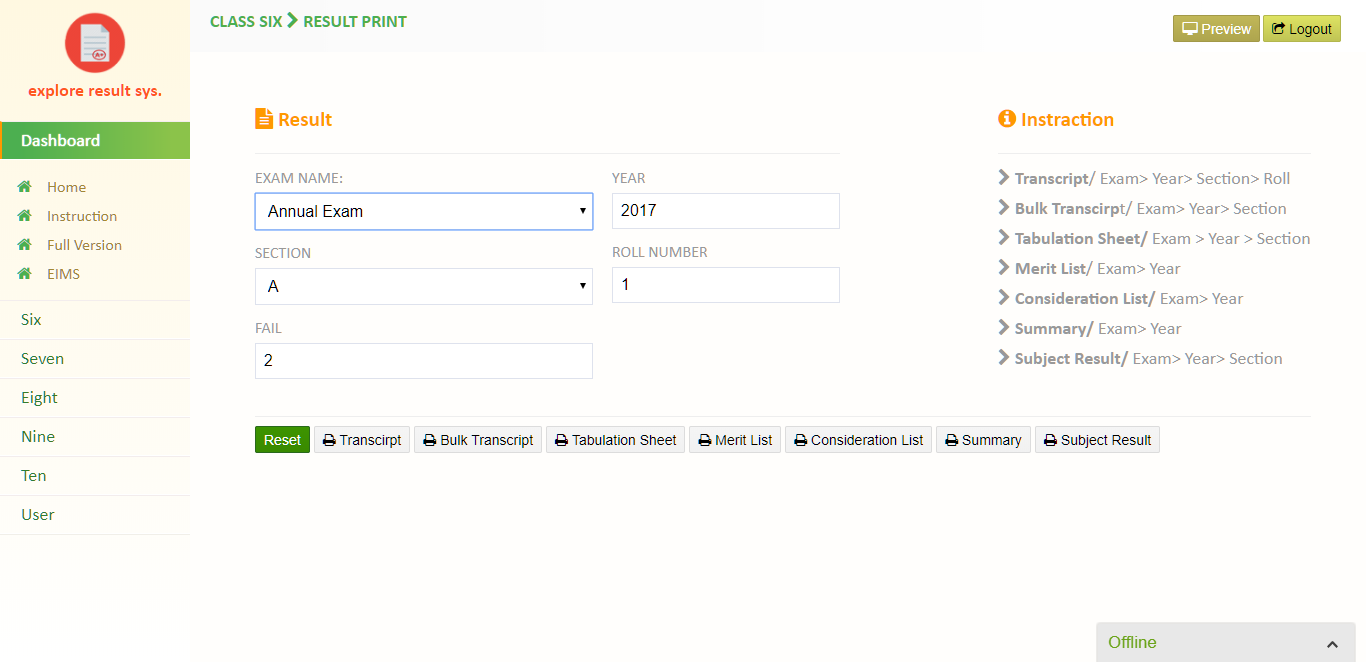Print the Tabulation Sheet

tap(615, 440)
